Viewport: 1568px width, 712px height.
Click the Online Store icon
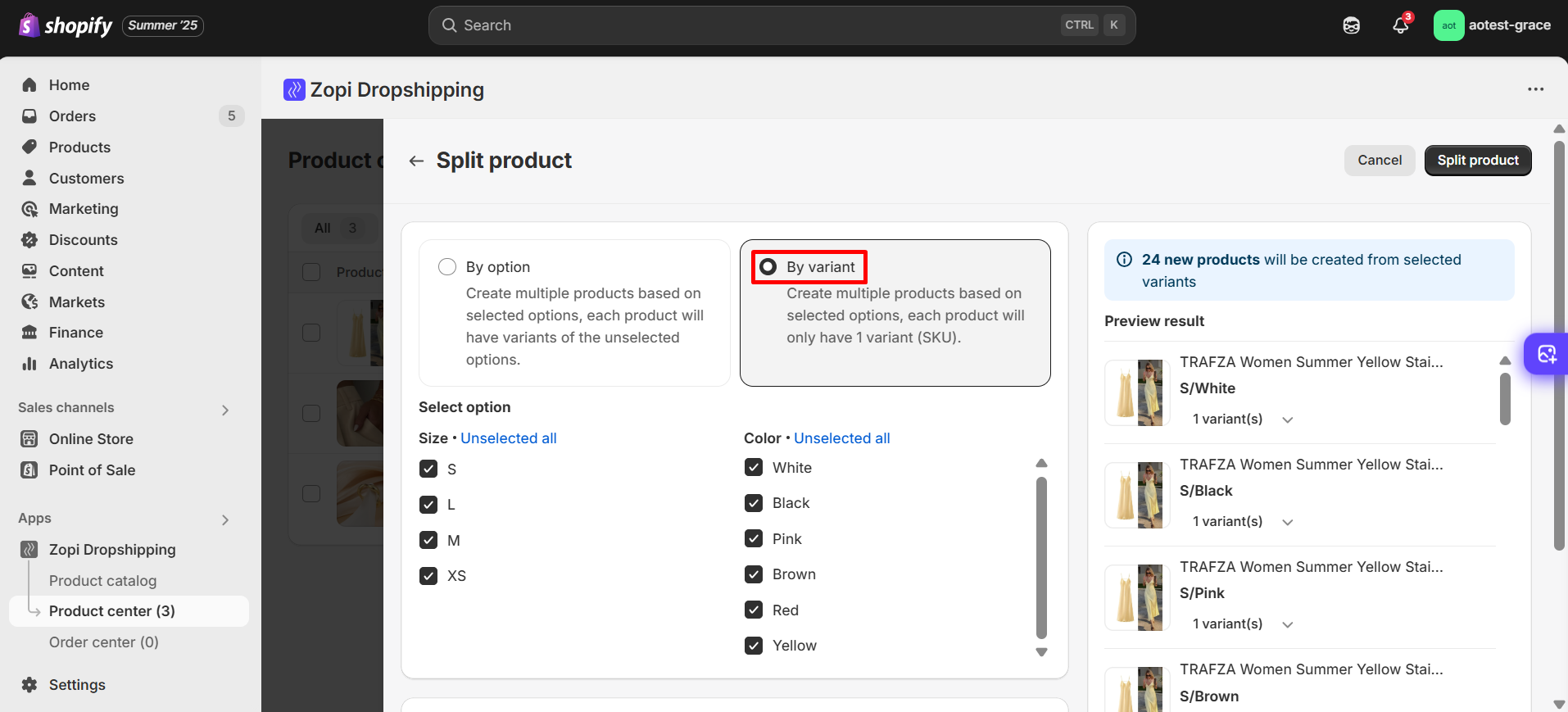[29, 439]
